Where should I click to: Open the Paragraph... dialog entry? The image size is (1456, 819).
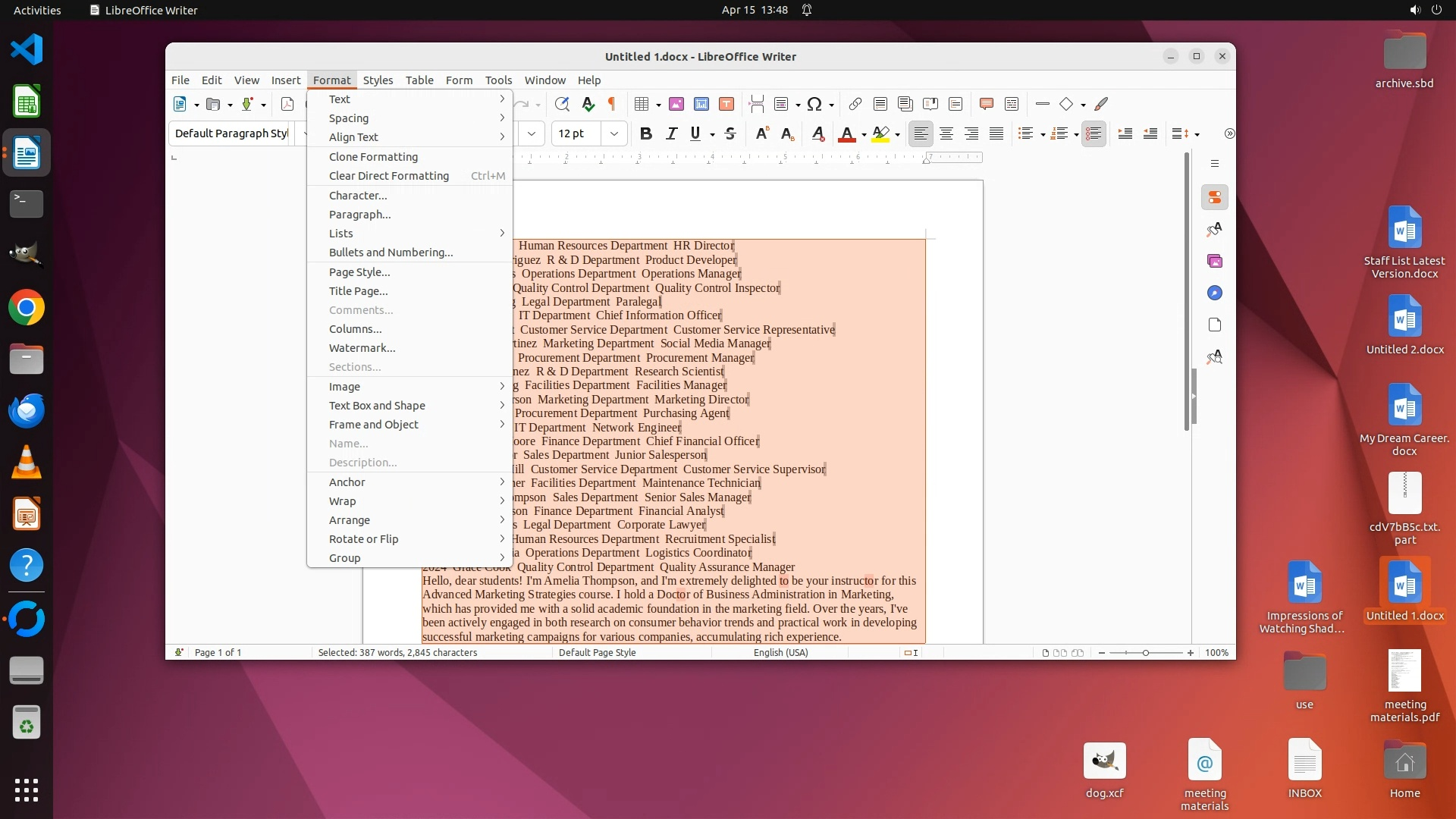point(360,215)
